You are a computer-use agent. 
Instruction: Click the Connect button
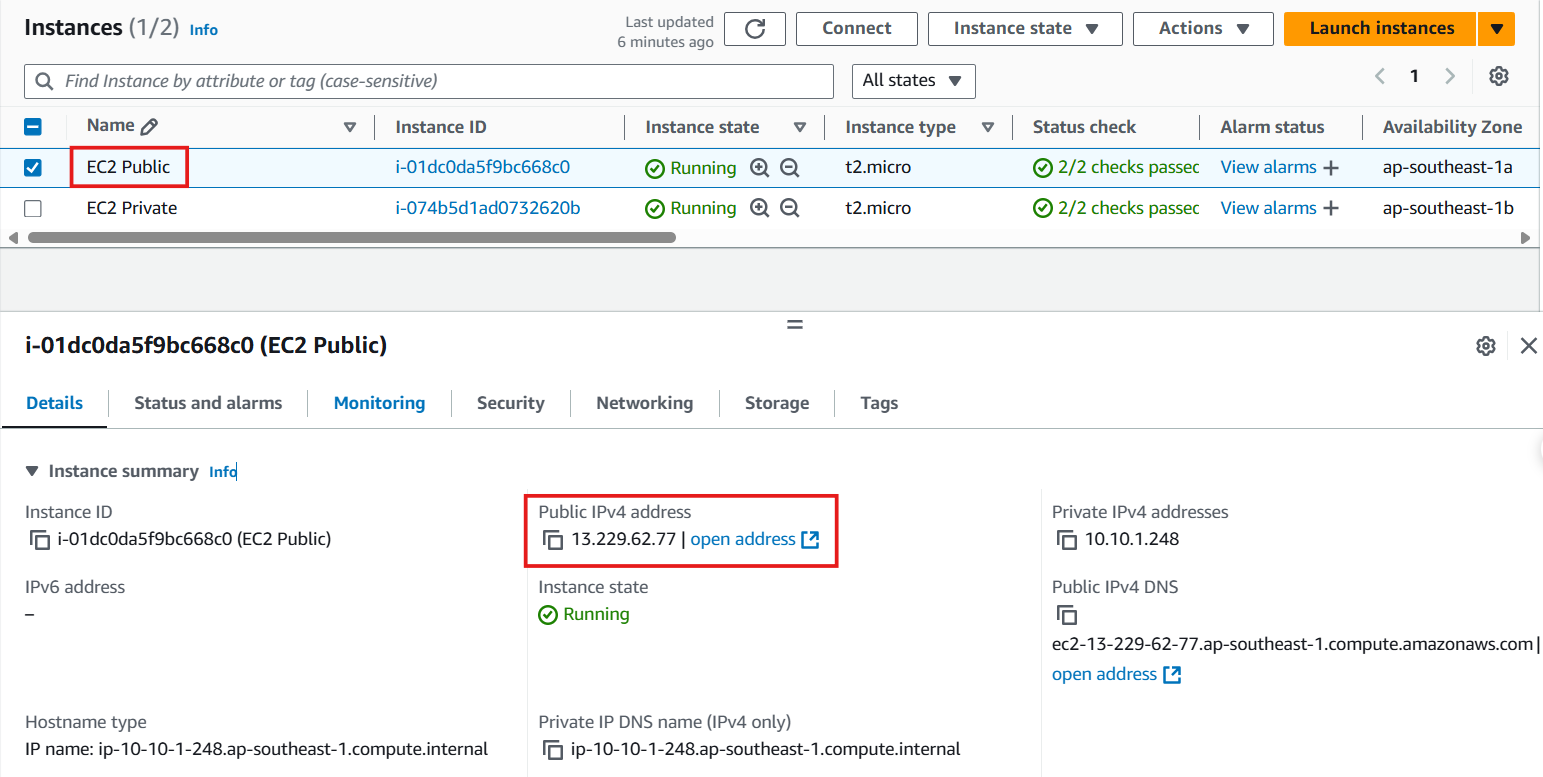pyautogui.click(x=857, y=29)
